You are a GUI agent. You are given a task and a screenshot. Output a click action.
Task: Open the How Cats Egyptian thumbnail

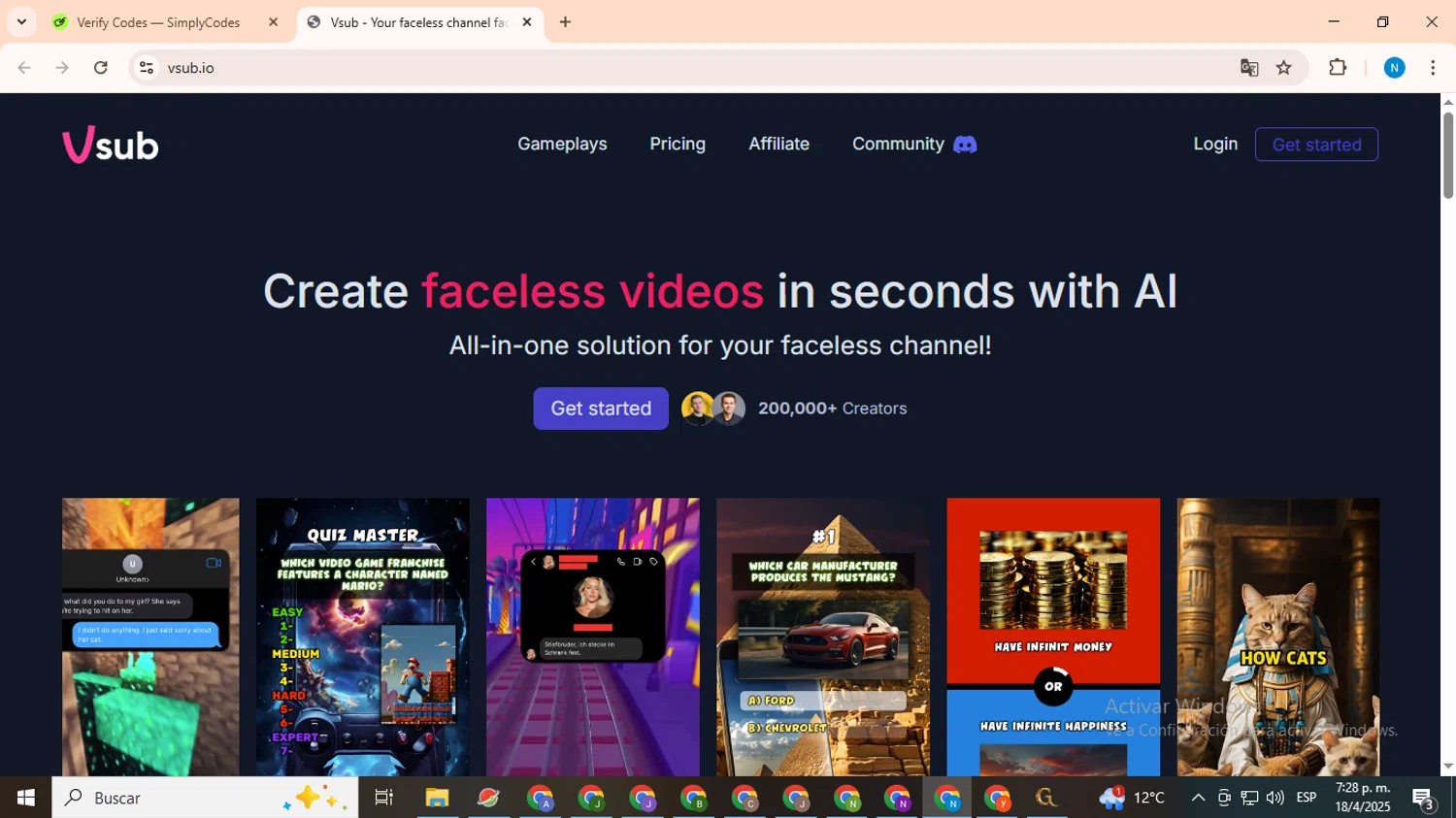pos(1278,638)
